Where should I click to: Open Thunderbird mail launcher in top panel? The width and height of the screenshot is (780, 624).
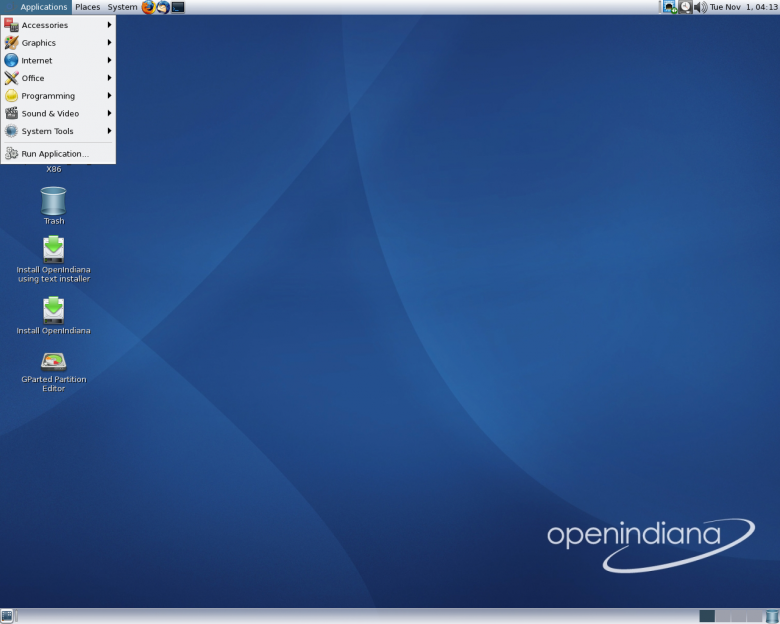coord(163,7)
